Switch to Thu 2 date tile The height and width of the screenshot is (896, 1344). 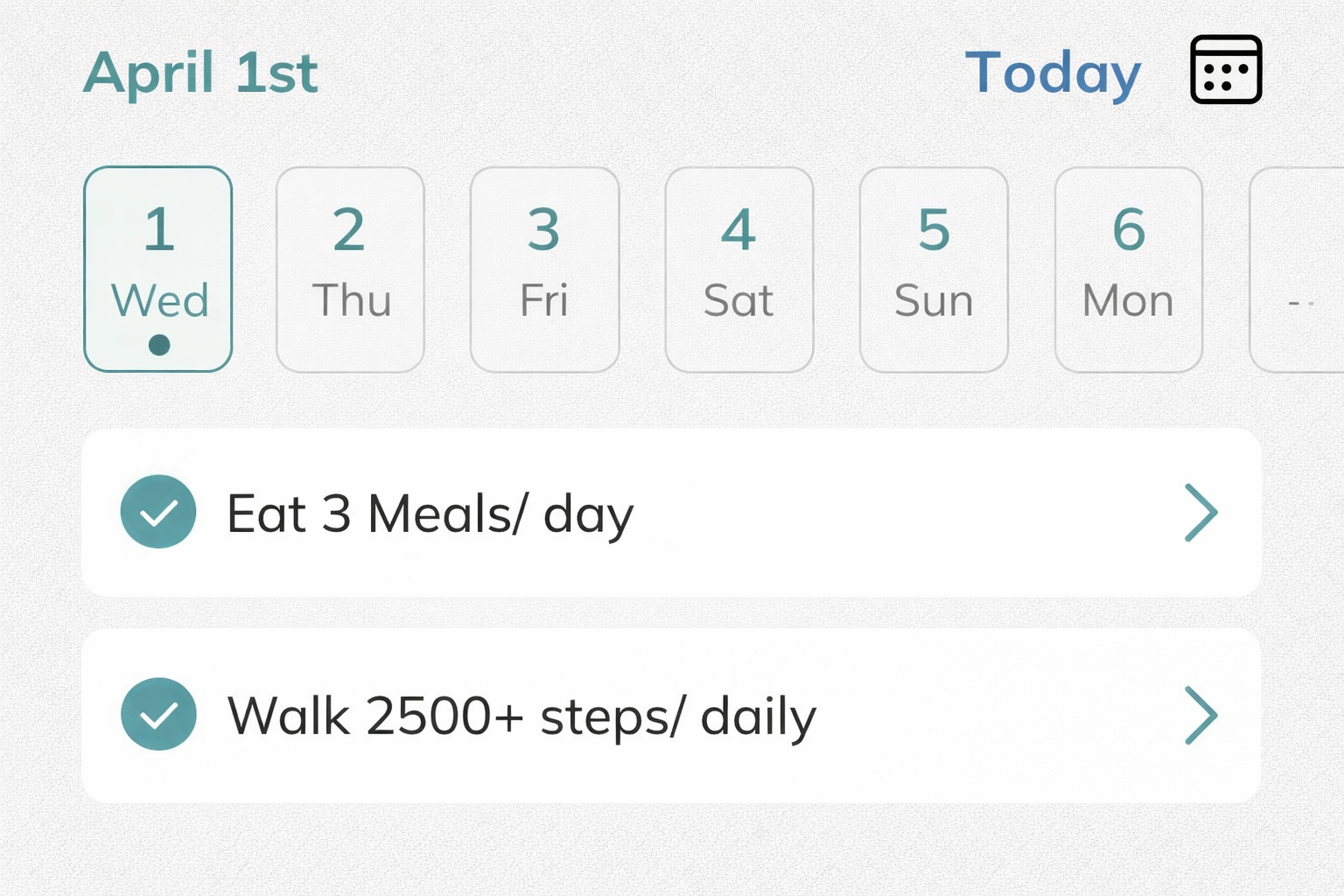(350, 269)
